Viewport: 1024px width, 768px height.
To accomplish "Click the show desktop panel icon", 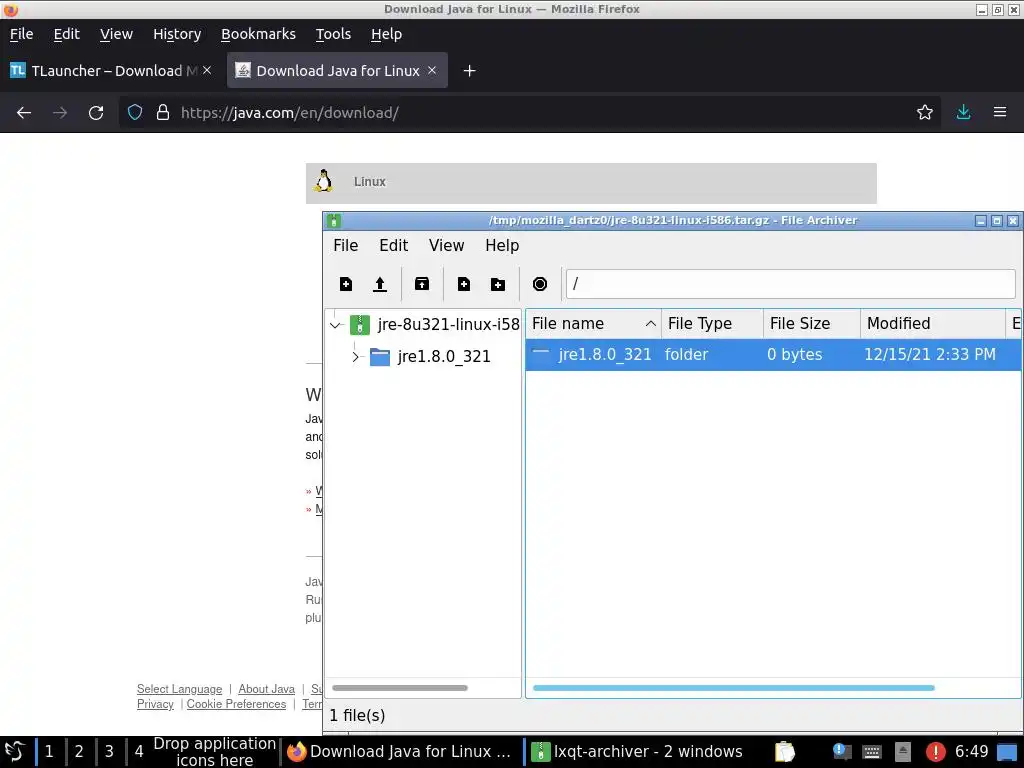I will tap(1006, 752).
